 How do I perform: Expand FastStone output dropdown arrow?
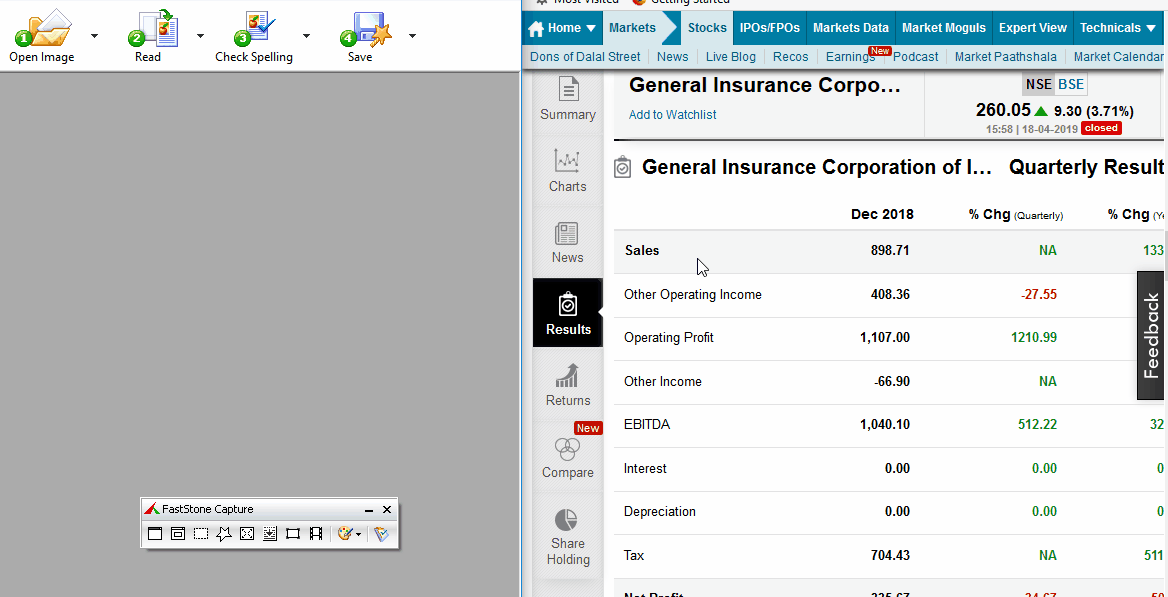coord(358,534)
